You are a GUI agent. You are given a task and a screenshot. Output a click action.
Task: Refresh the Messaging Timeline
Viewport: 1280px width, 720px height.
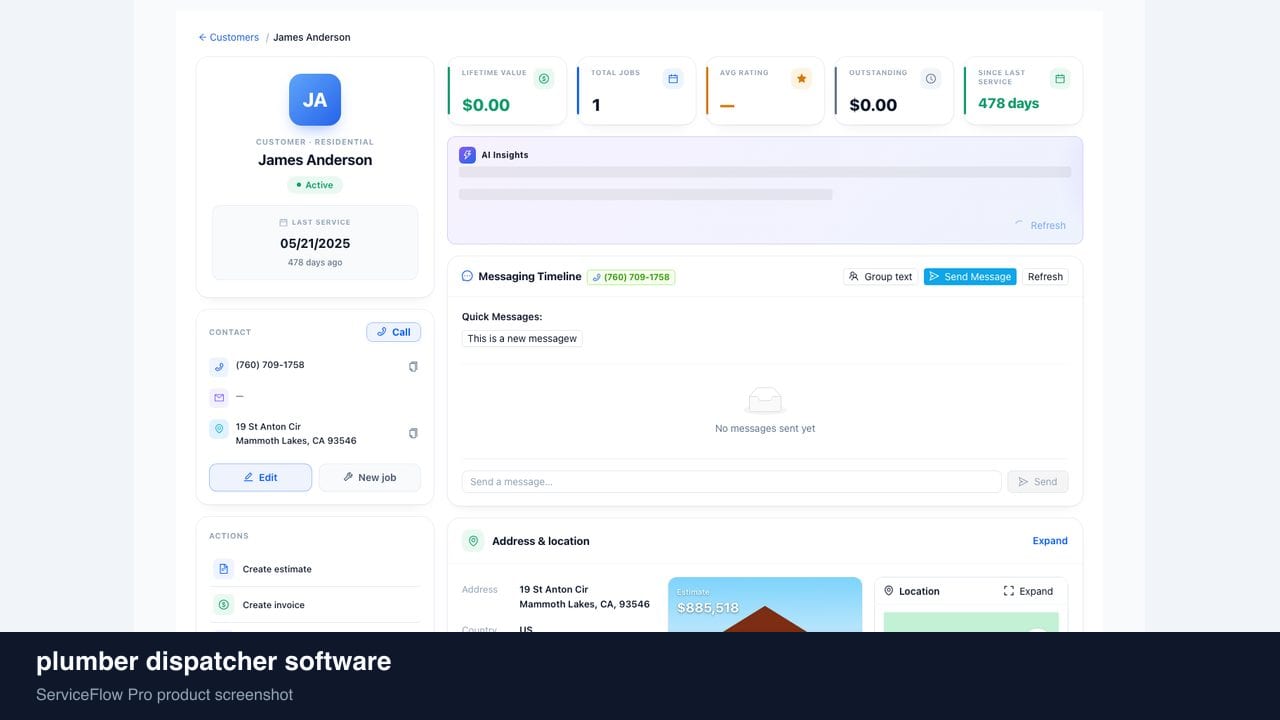(x=1045, y=277)
